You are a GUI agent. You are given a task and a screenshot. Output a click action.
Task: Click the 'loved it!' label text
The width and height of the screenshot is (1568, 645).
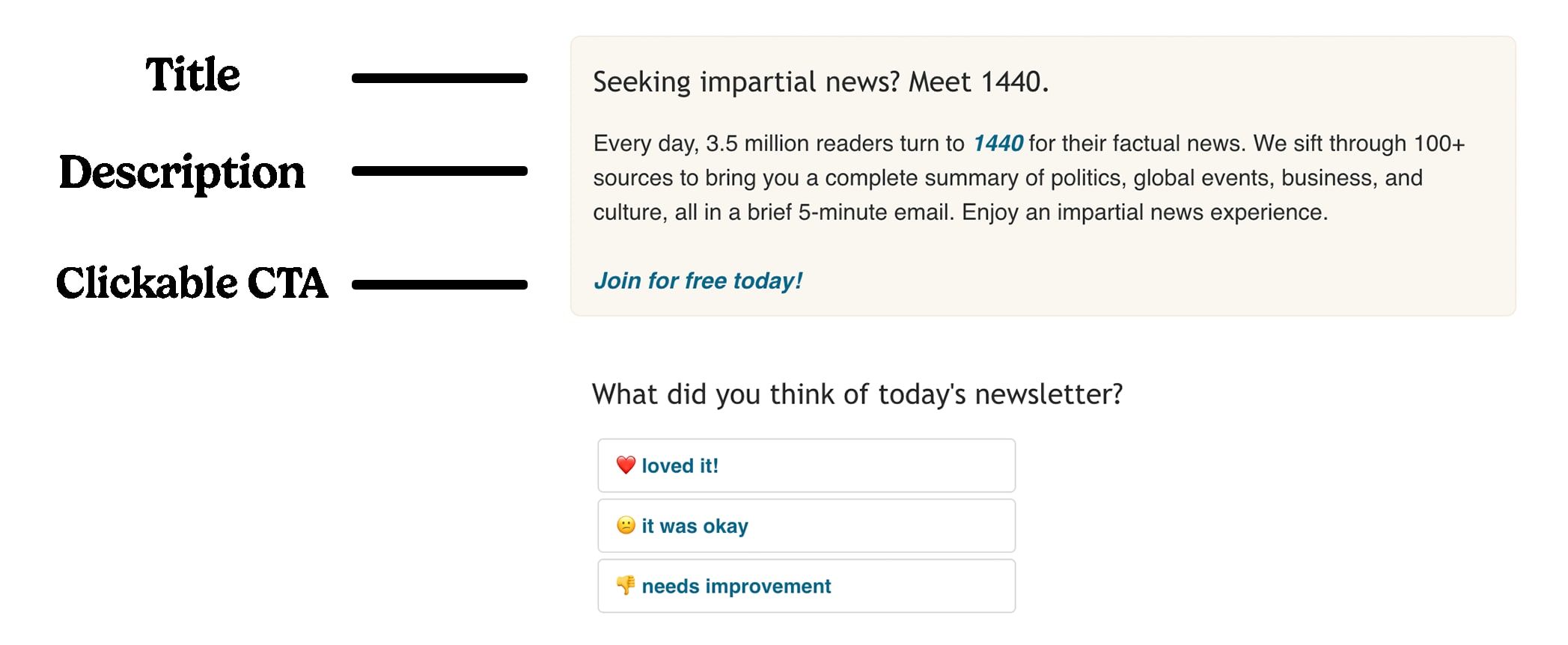pos(680,465)
